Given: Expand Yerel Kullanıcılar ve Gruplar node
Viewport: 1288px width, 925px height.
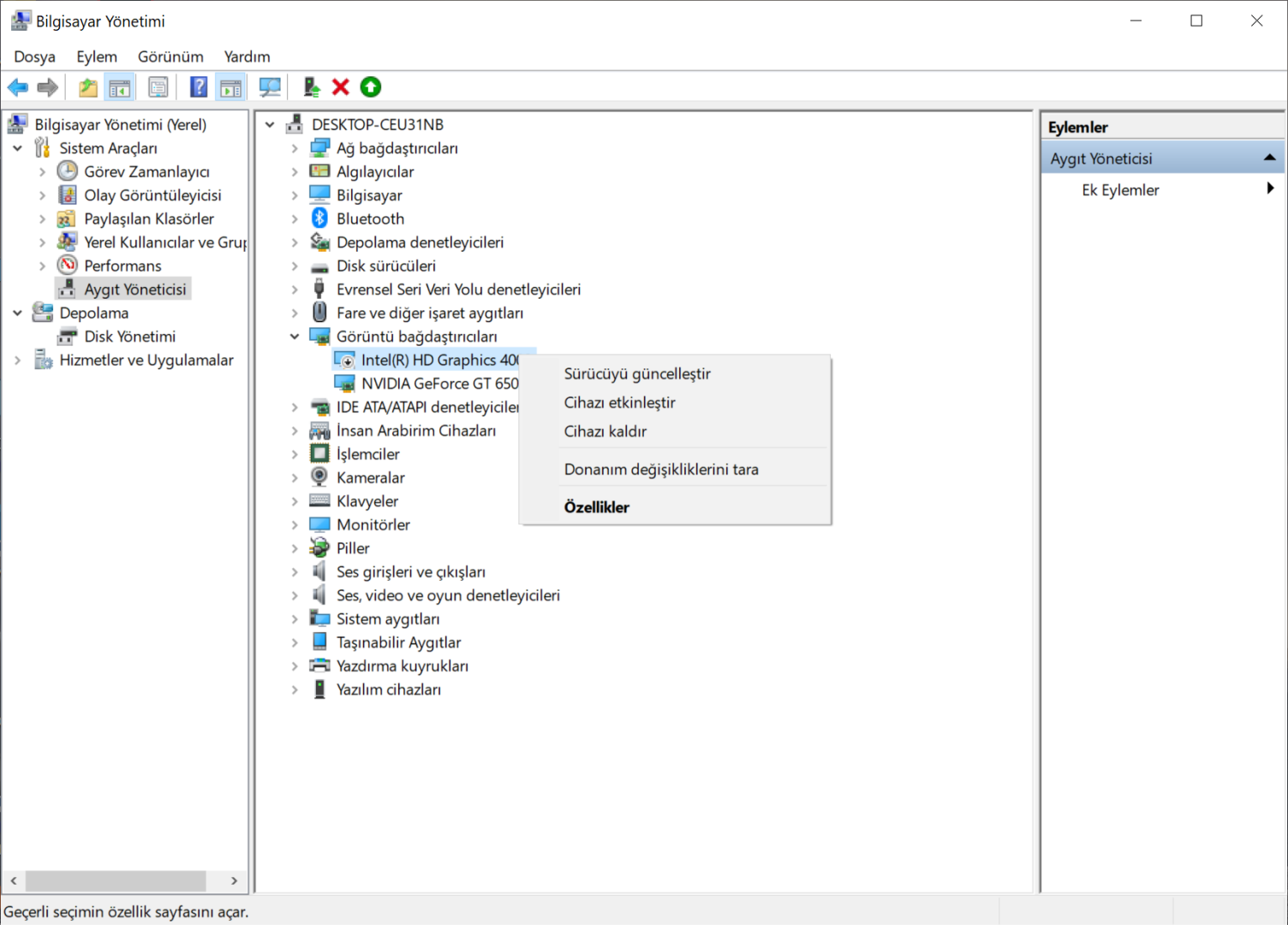Looking at the screenshot, I should [x=42, y=242].
